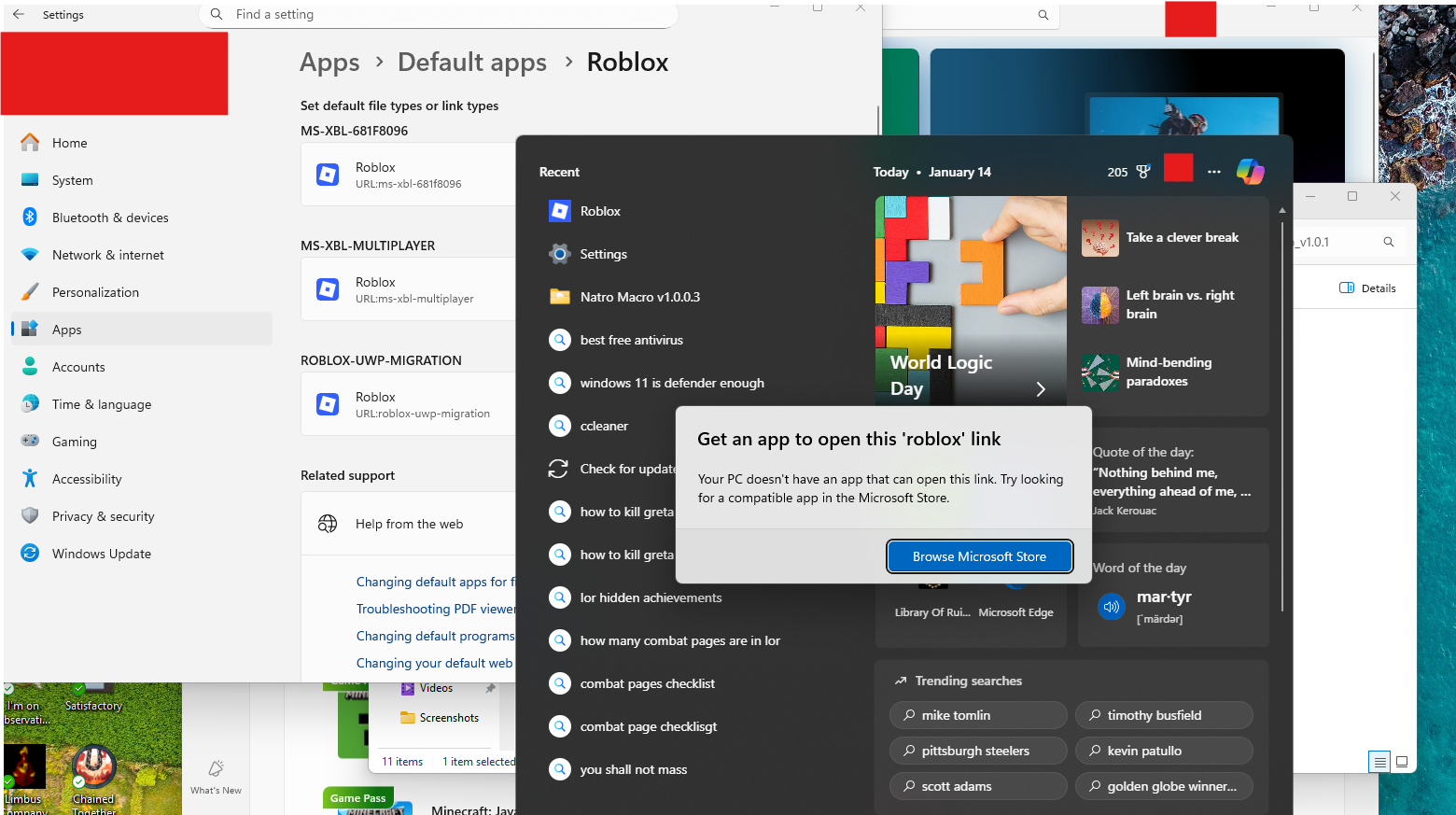Enable thumbnail view in the file dialog

(x=1402, y=762)
